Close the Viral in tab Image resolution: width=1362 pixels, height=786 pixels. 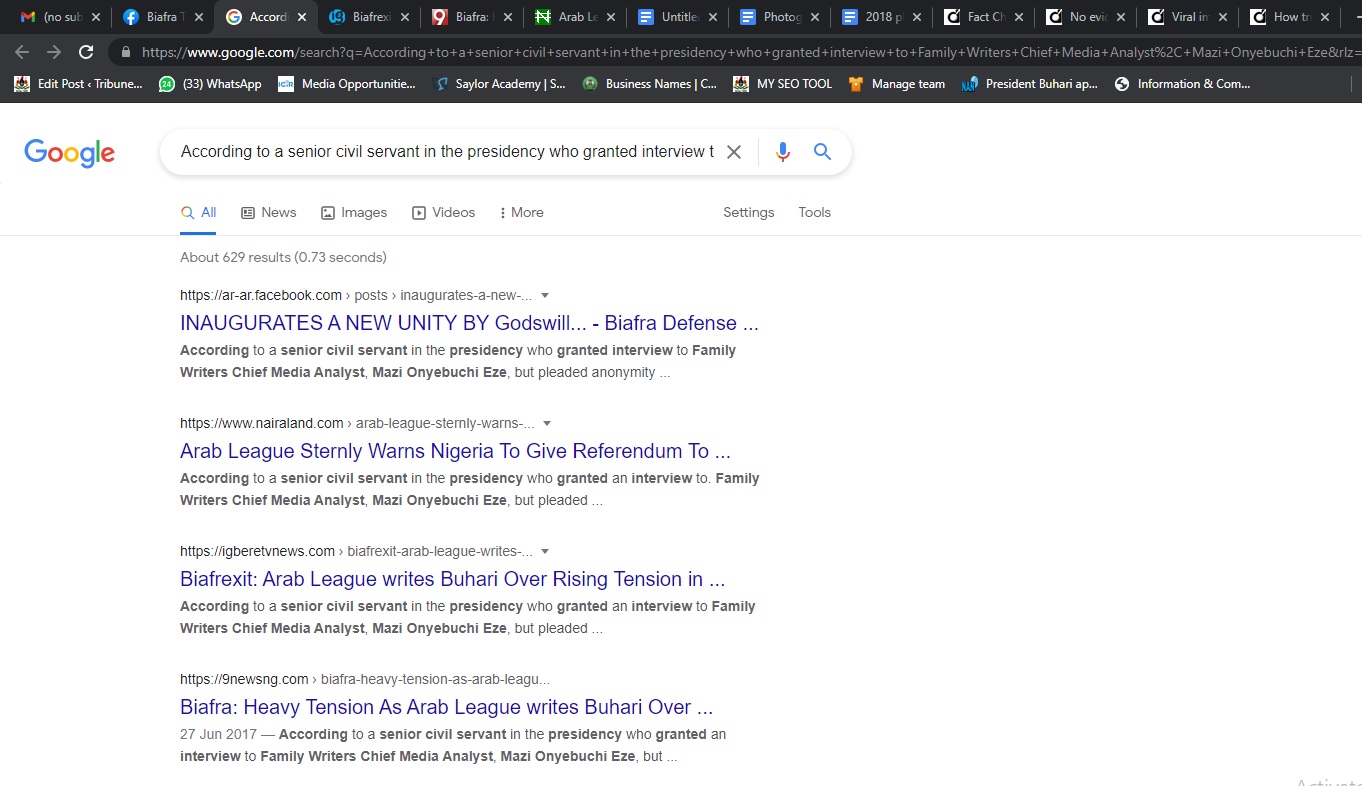(x=1222, y=17)
